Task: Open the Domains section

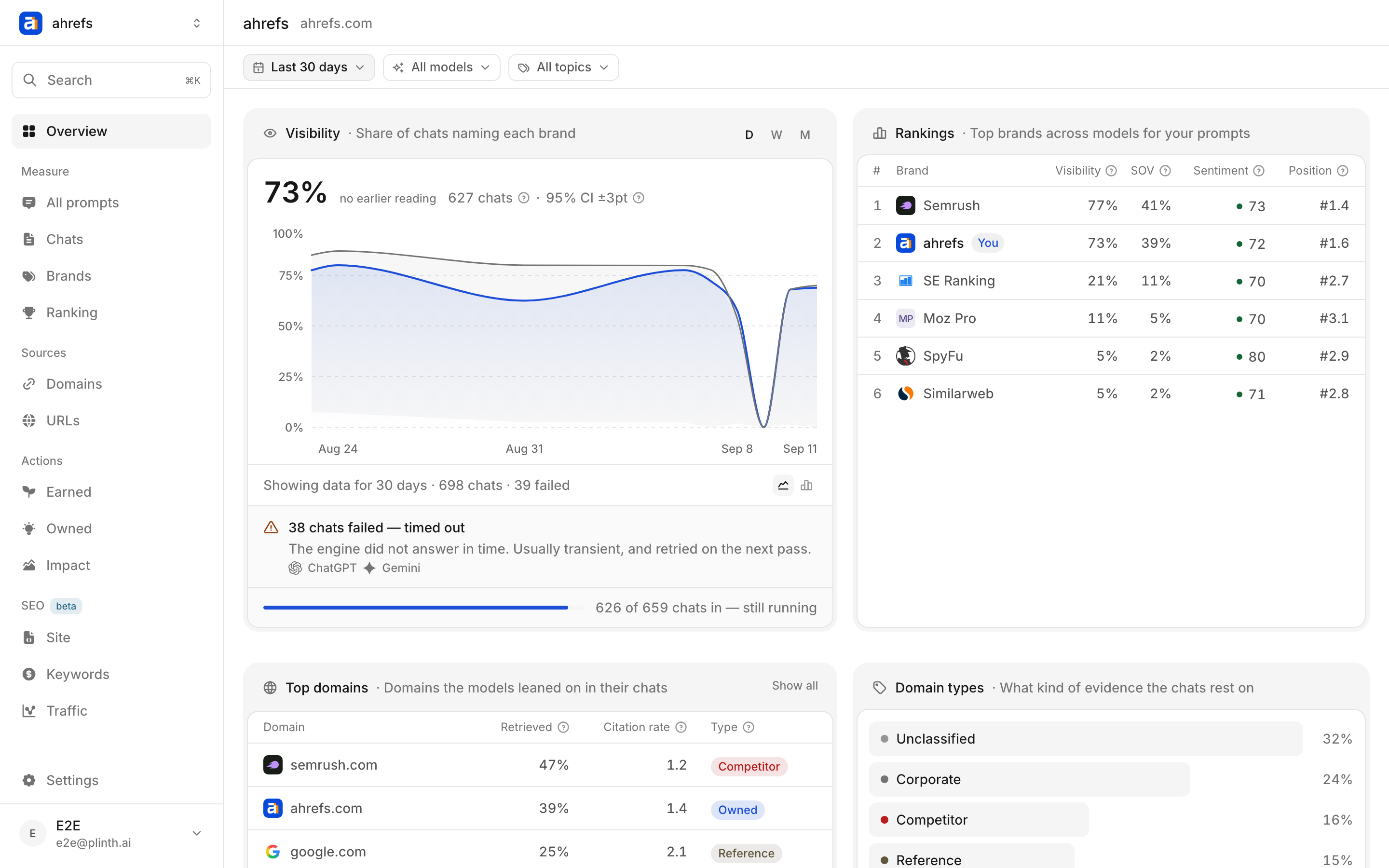Action: tap(111, 383)
